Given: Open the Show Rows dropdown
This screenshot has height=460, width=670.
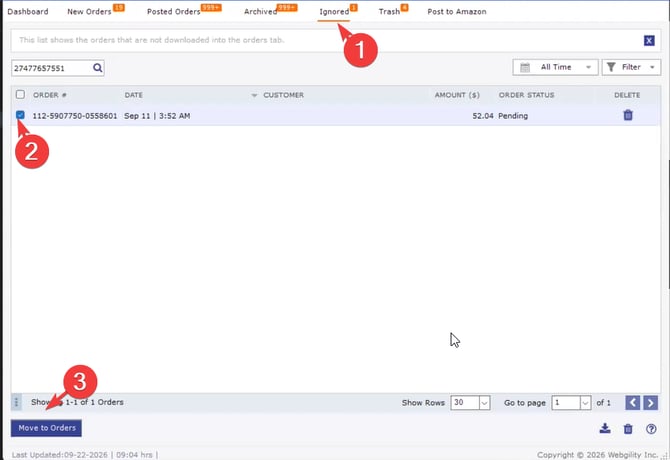Looking at the screenshot, I should tap(470, 403).
